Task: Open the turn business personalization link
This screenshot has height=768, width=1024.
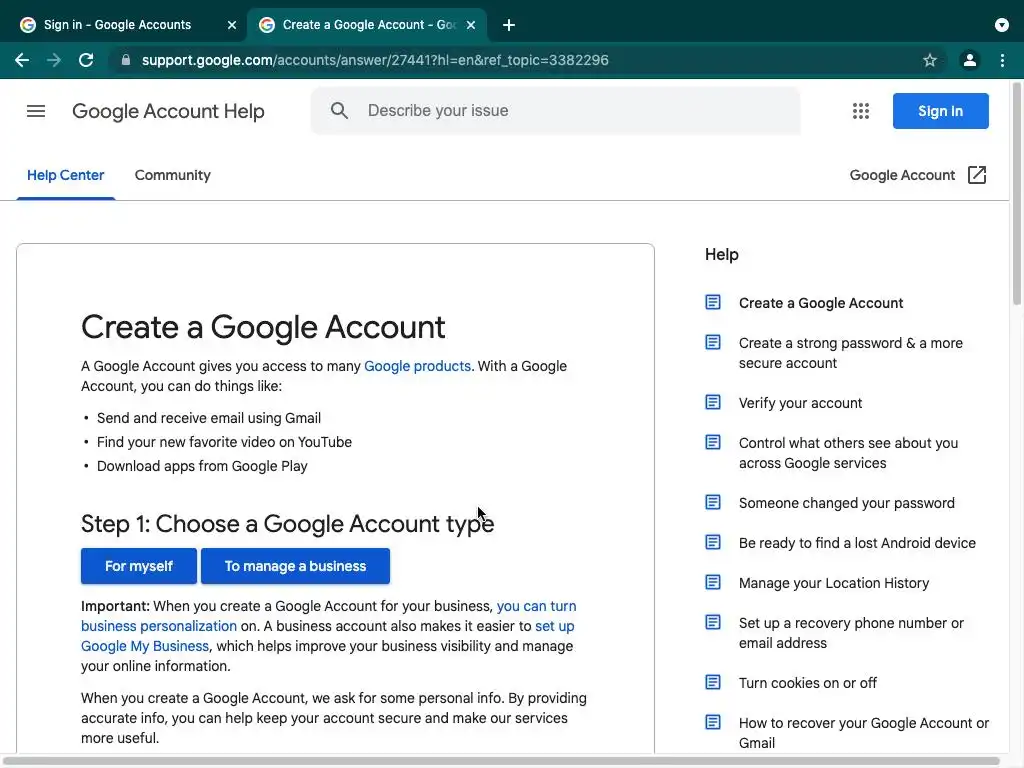Action: pos(328,616)
